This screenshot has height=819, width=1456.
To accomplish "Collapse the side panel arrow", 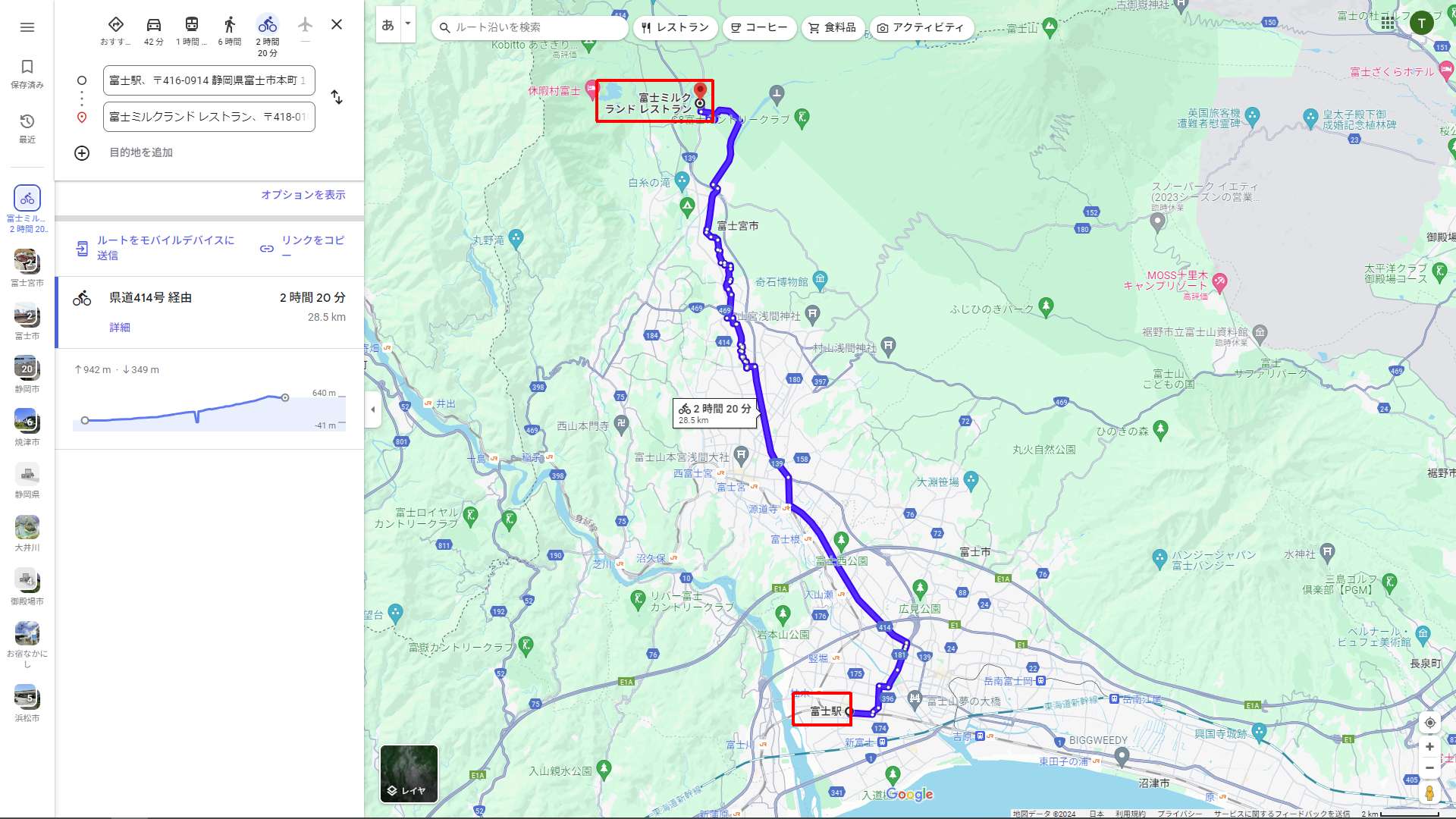I will coord(372,409).
